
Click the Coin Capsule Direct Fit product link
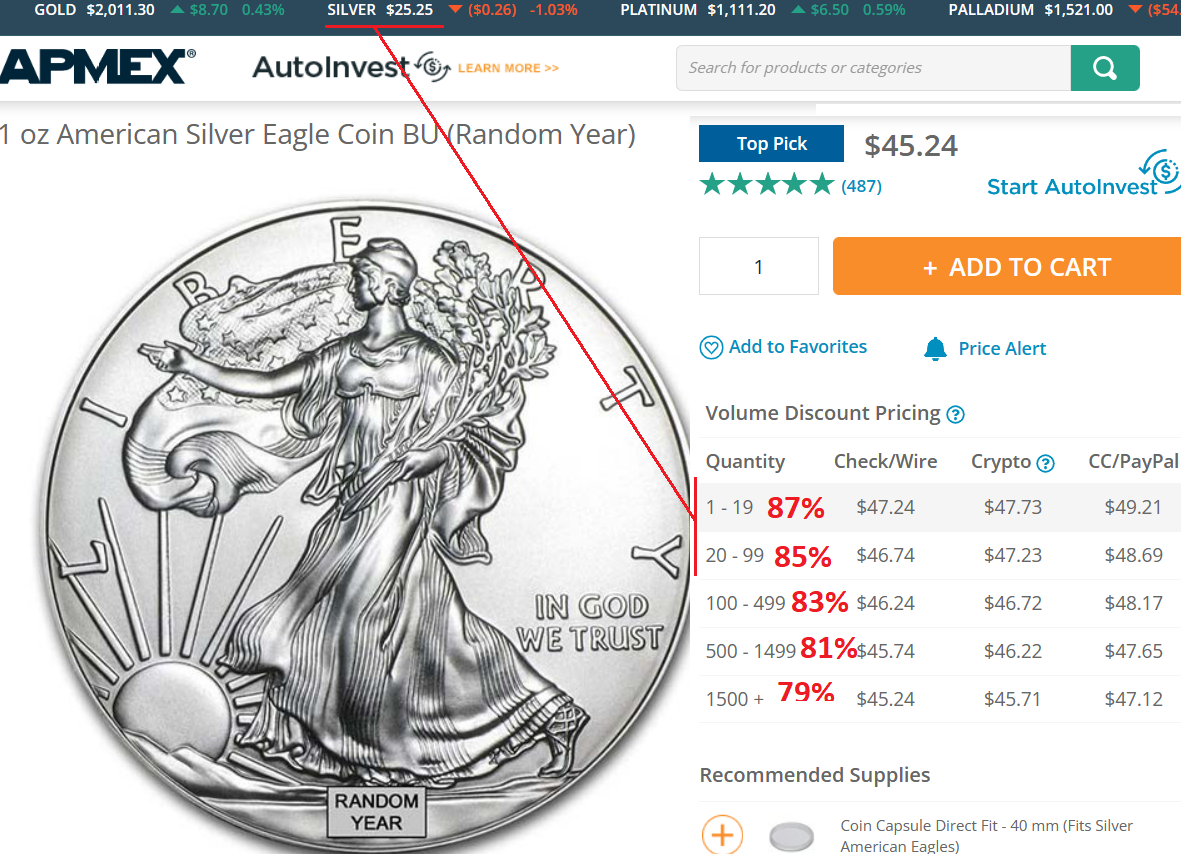(x=987, y=836)
